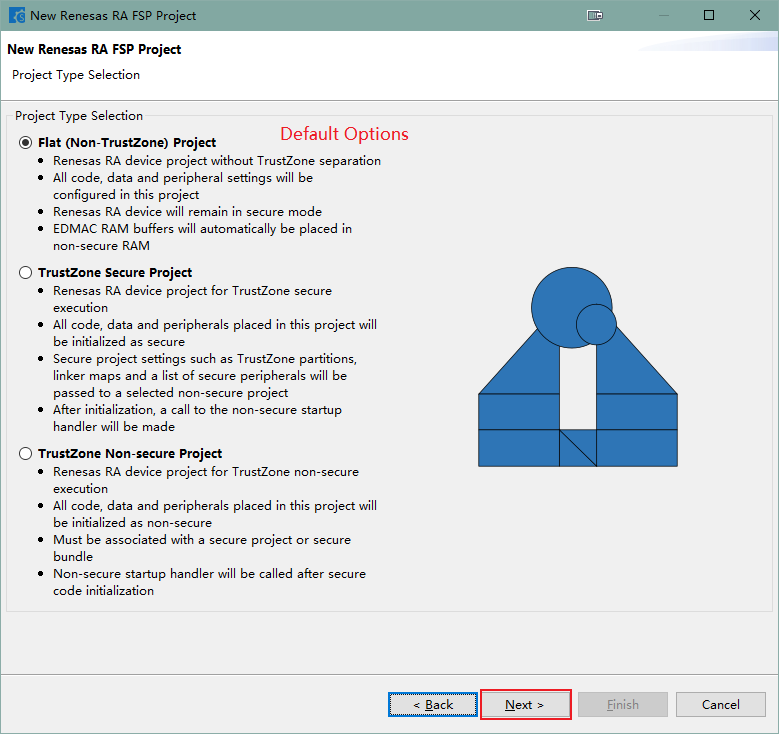
Task: Click the 'Project Type Selection' group box label
Action: coord(79,116)
